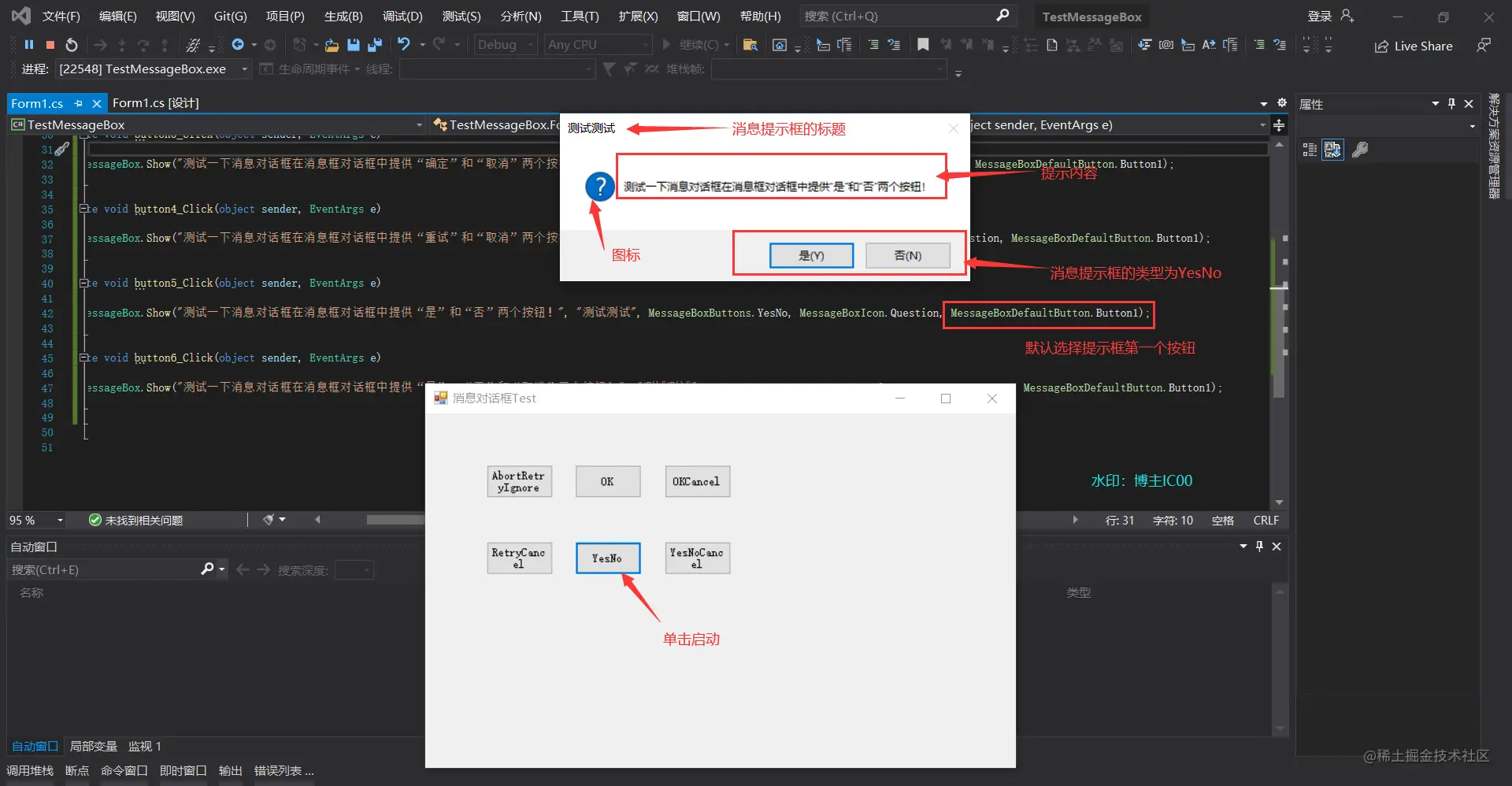
Task: Stop debugging with the red square icon
Action: (50, 45)
